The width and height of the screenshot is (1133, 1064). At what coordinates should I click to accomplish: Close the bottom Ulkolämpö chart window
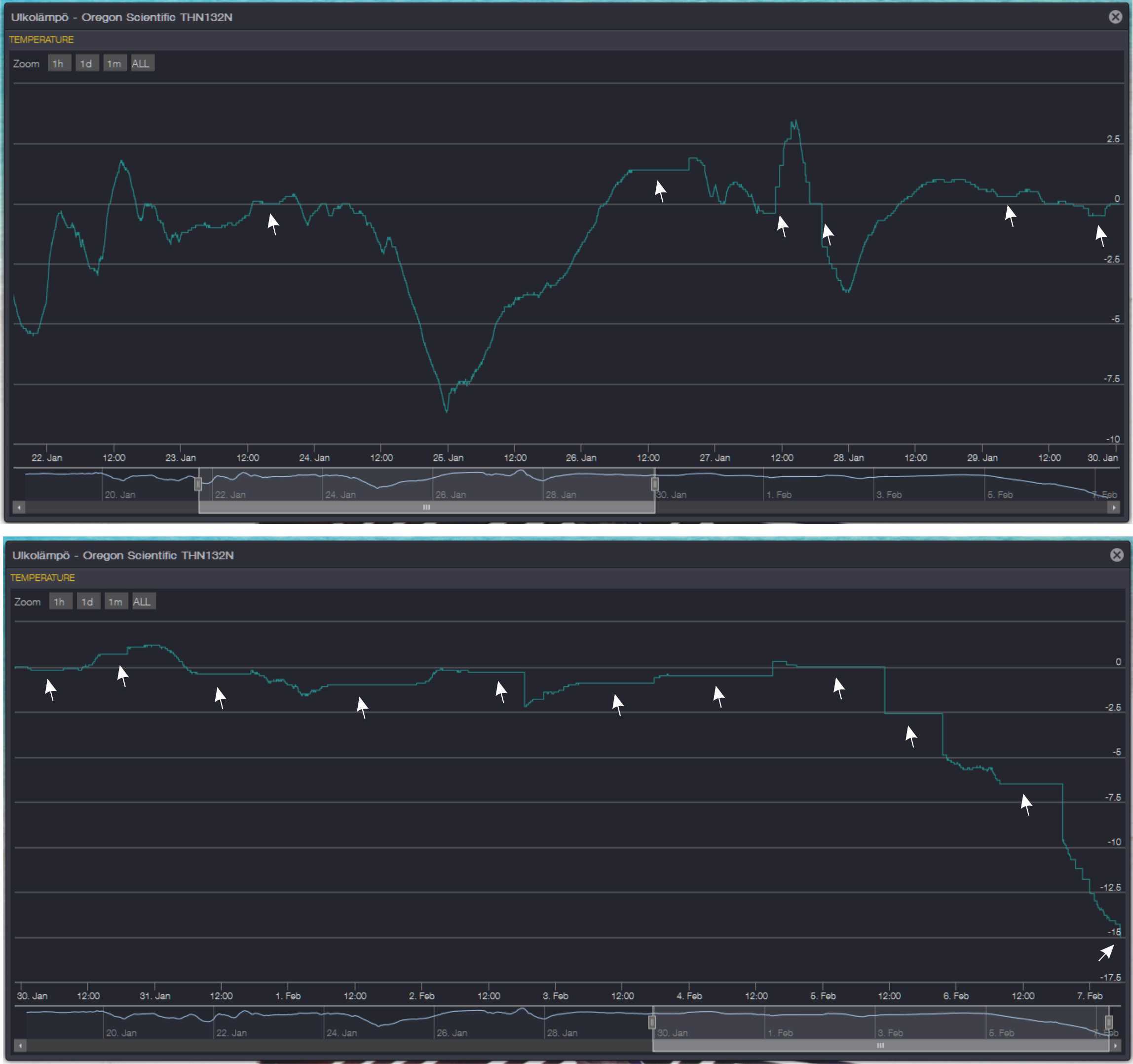click(x=1117, y=555)
